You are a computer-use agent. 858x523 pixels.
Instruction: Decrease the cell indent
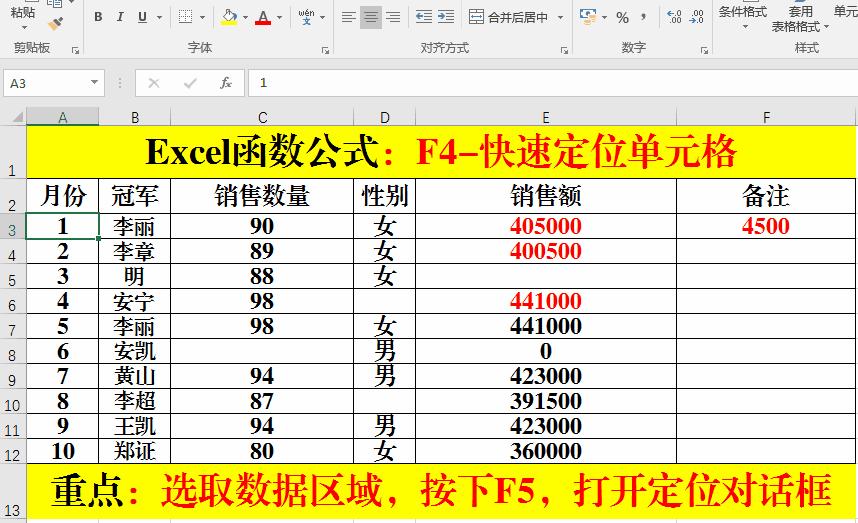coord(424,17)
